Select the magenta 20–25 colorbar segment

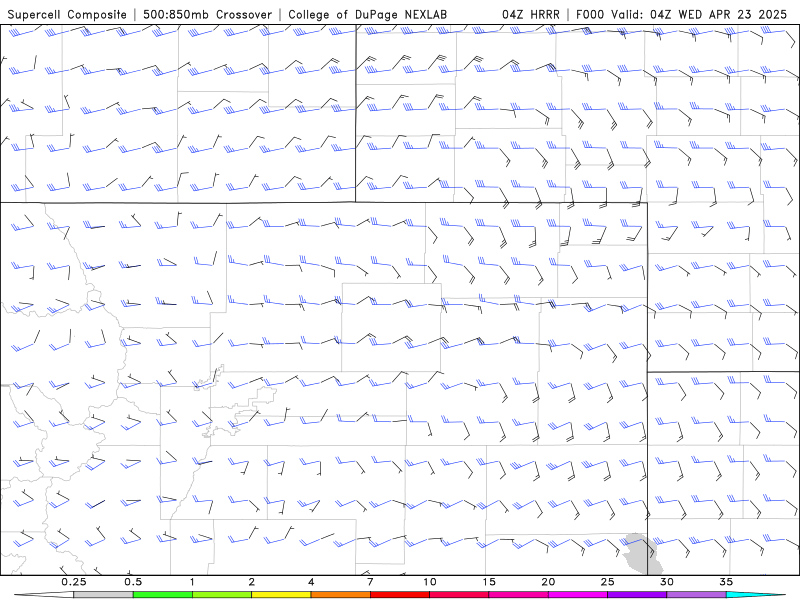(578, 595)
